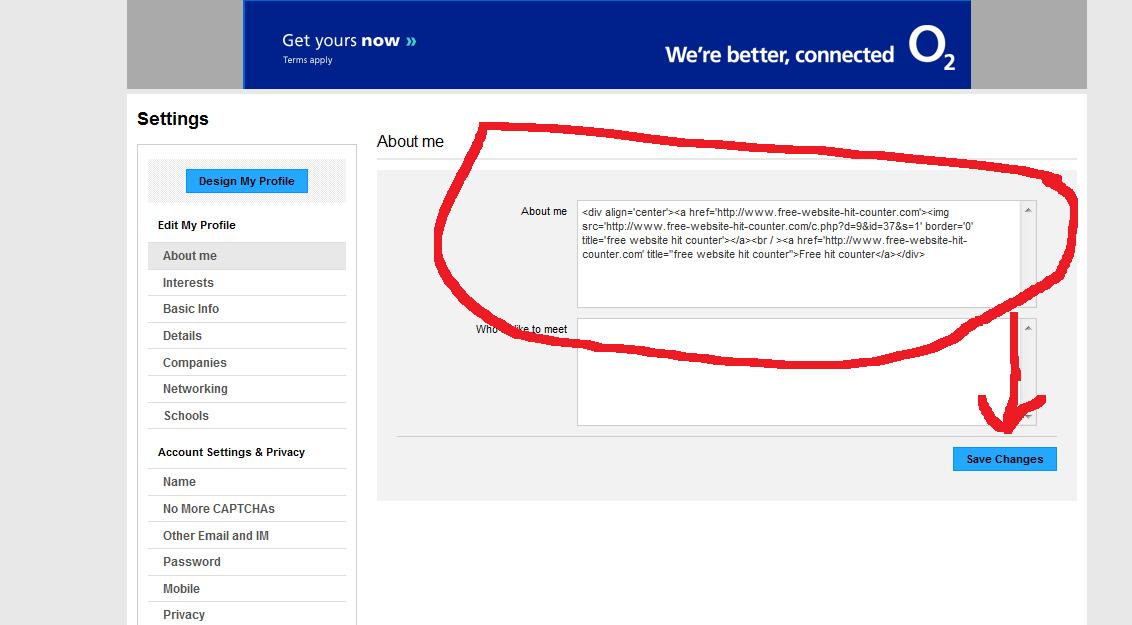Viewport: 1132px width, 625px height.
Task: Click the About me field label
Action: point(544,211)
